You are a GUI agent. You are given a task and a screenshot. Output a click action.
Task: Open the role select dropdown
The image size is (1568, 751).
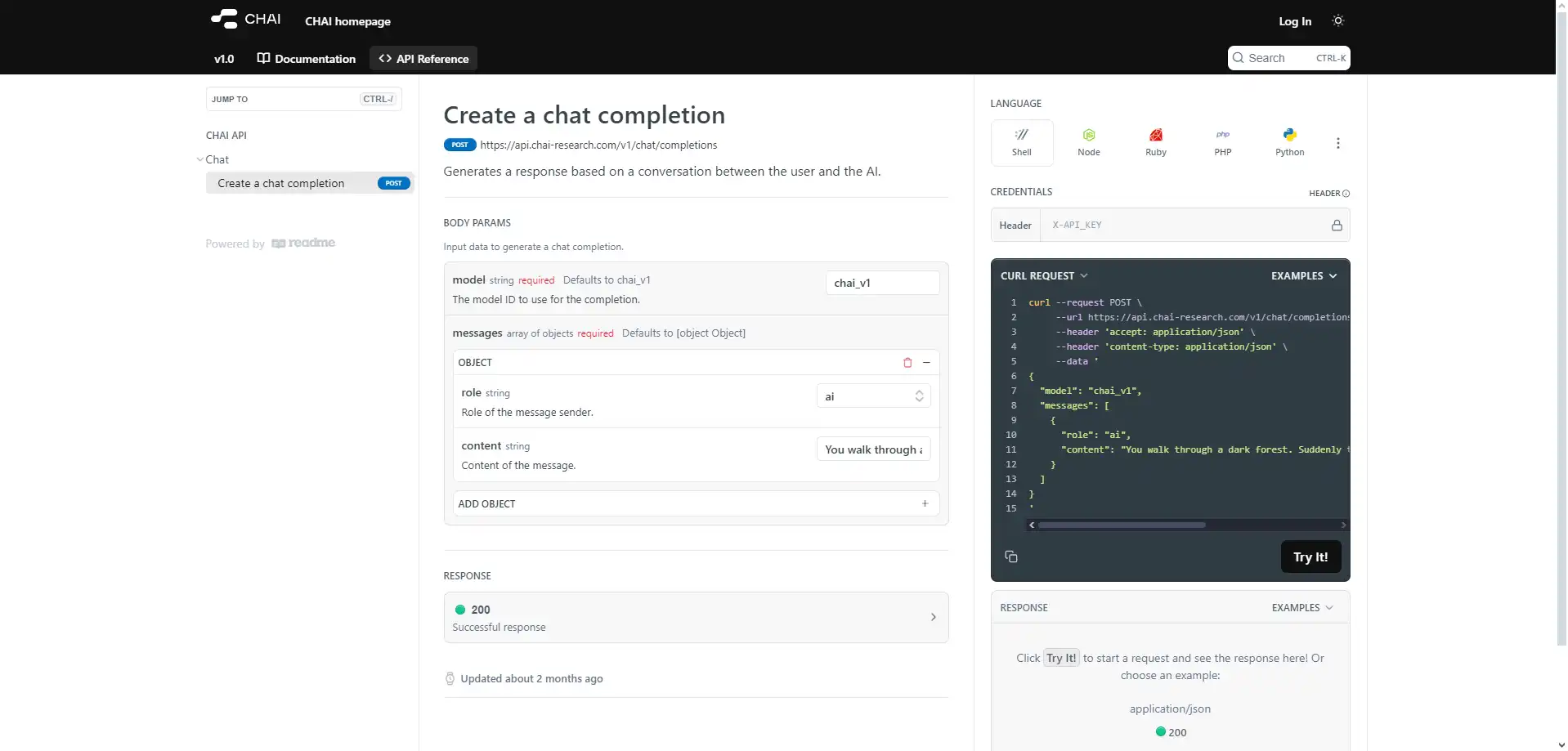873,396
